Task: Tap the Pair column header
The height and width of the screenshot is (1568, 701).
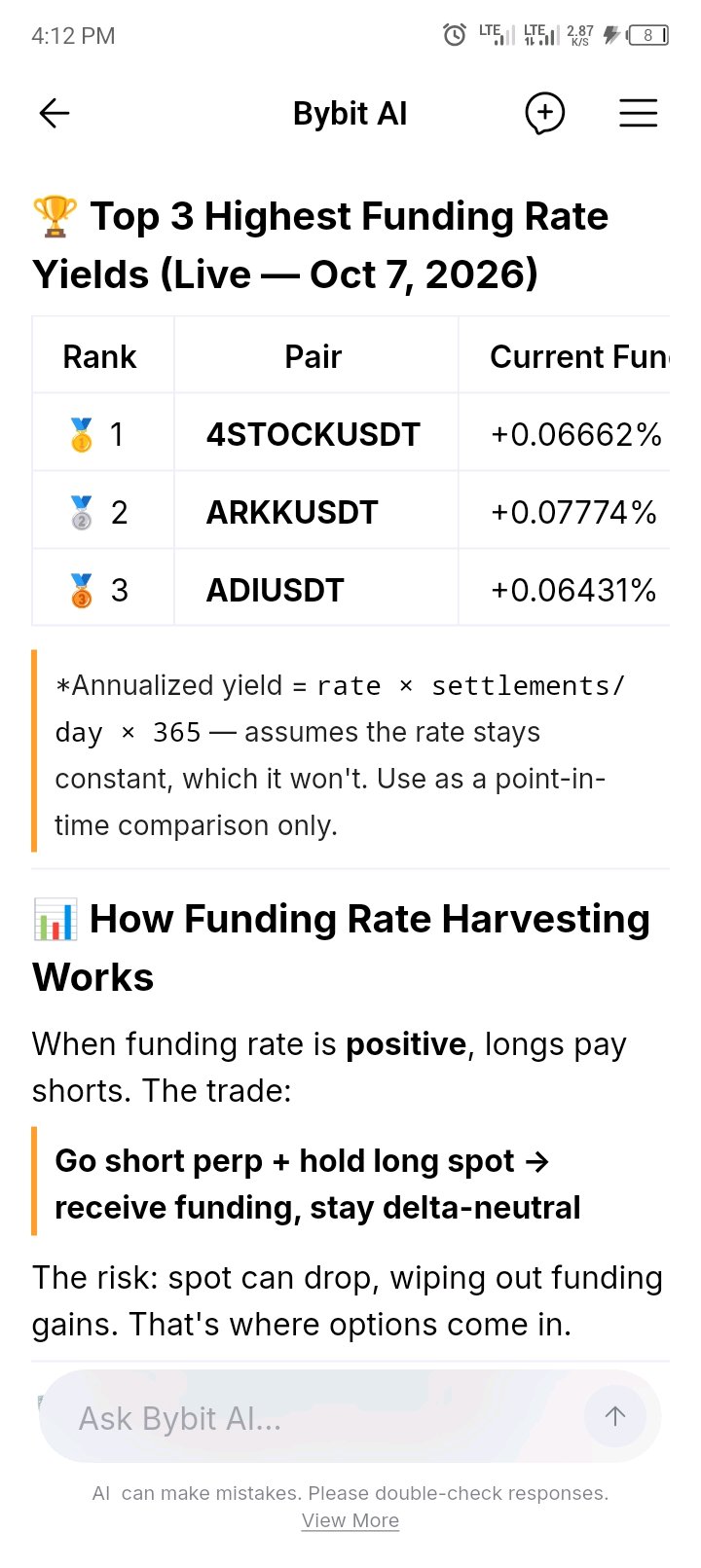Action: point(314,357)
